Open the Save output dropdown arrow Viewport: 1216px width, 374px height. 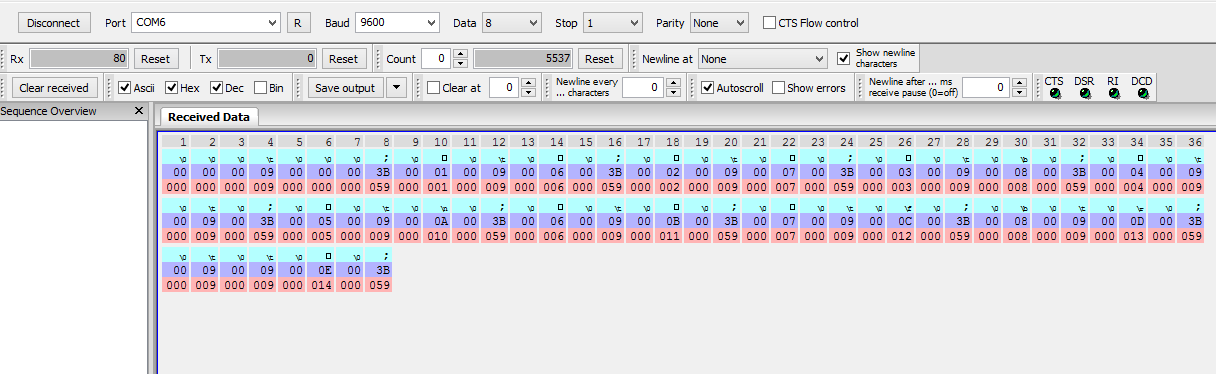396,88
